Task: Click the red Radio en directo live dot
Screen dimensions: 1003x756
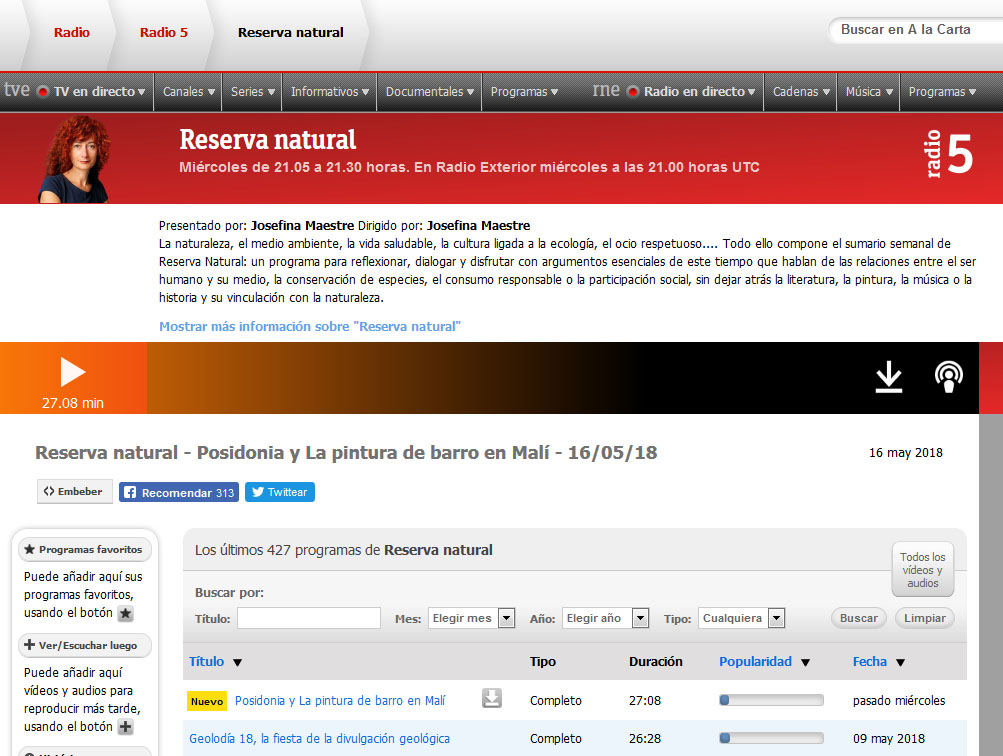Action: coord(633,91)
